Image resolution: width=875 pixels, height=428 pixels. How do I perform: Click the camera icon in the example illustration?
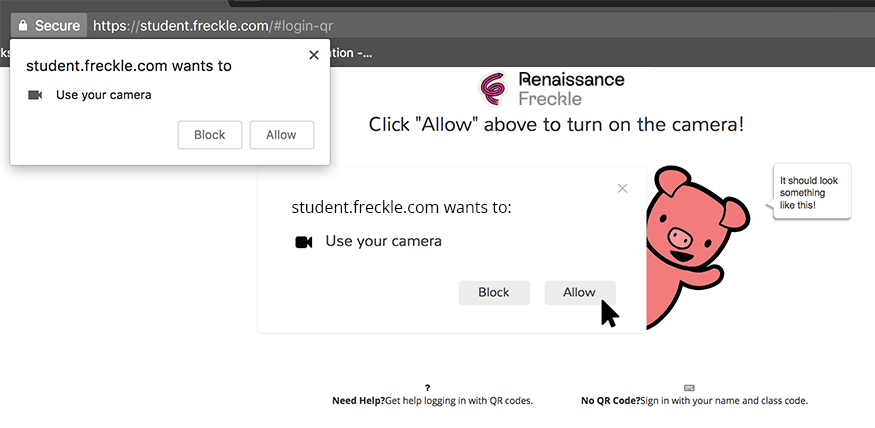pos(304,242)
